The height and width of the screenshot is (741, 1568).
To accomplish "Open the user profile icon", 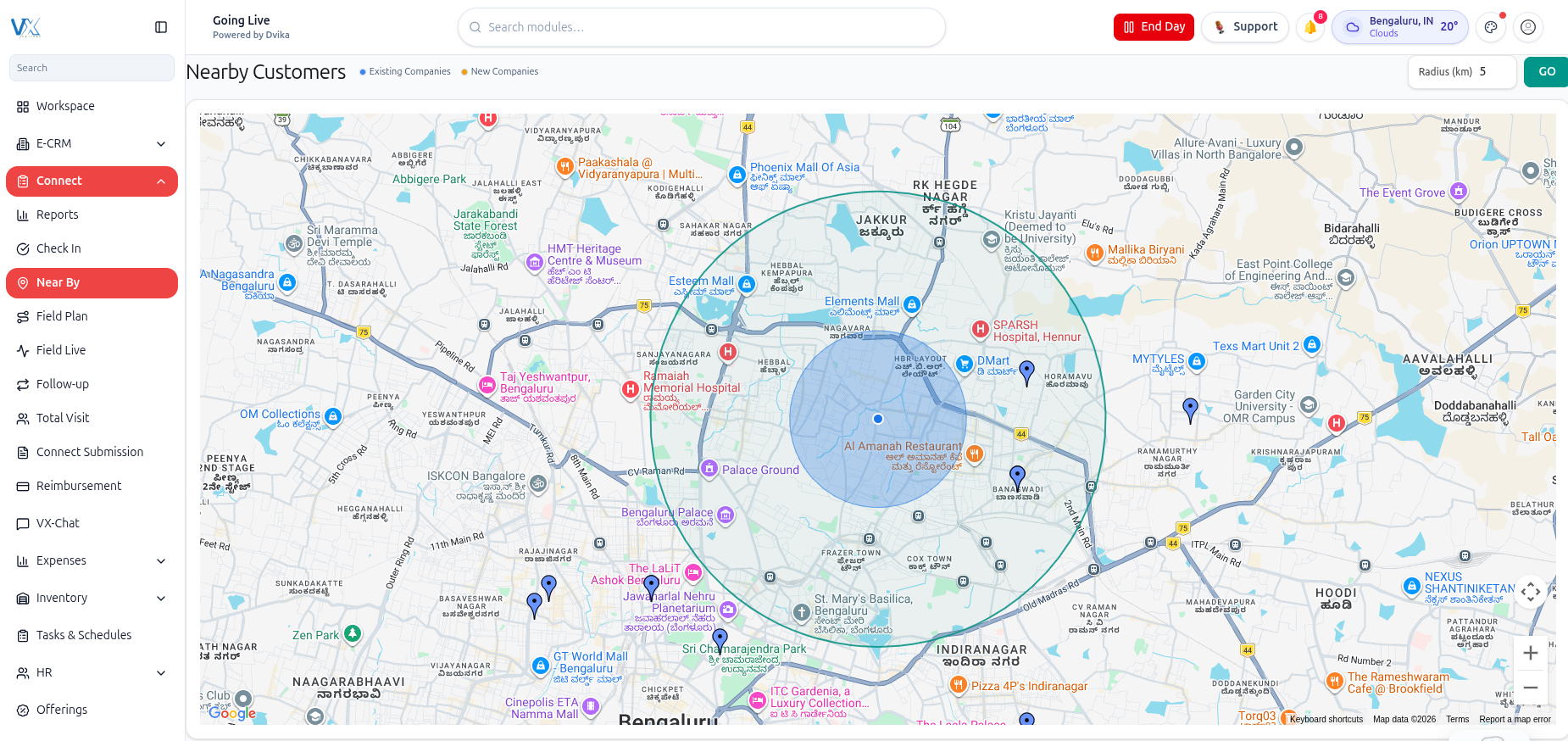I will pyautogui.click(x=1527, y=27).
